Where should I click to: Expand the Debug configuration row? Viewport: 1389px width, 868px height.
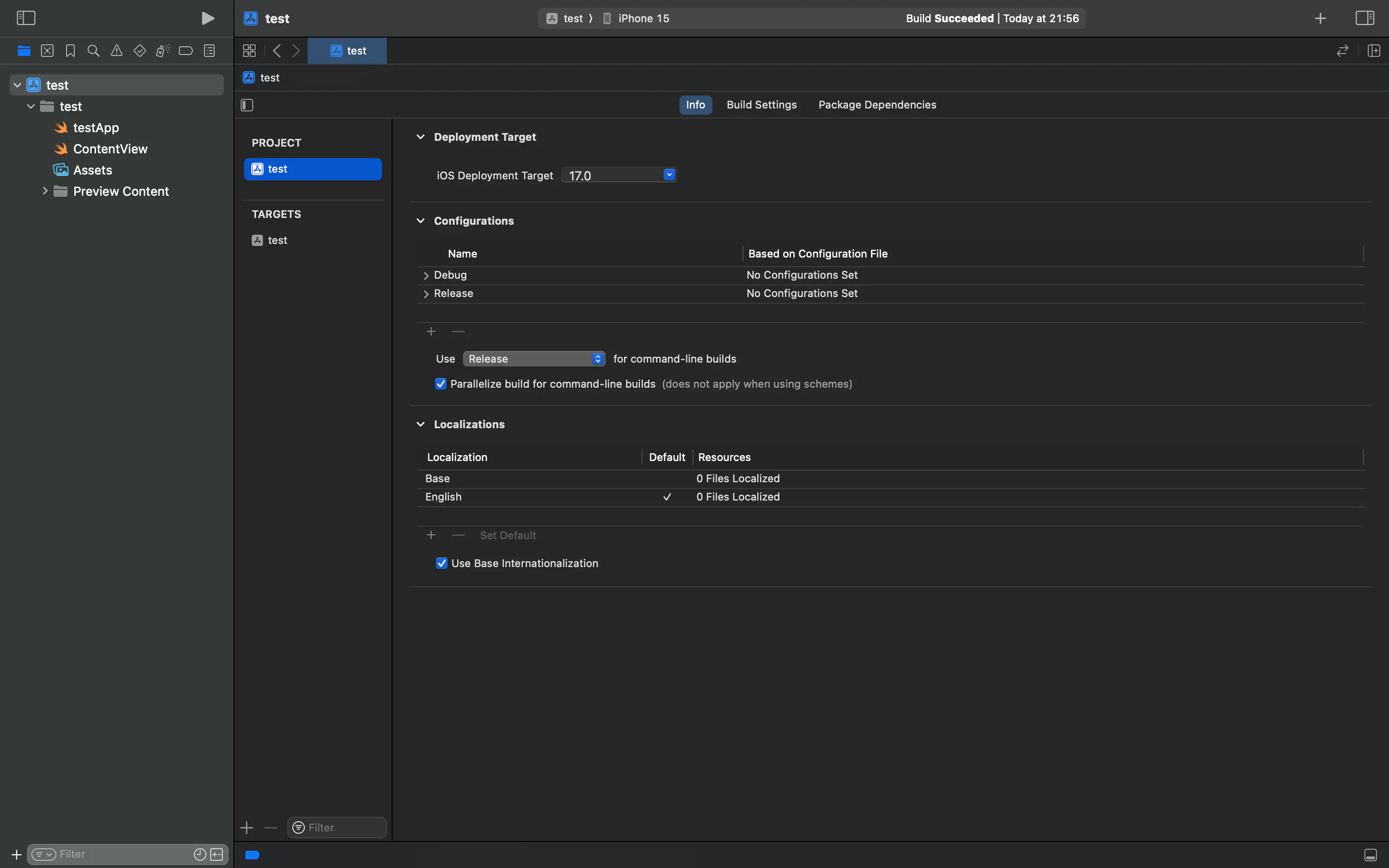(x=426, y=275)
